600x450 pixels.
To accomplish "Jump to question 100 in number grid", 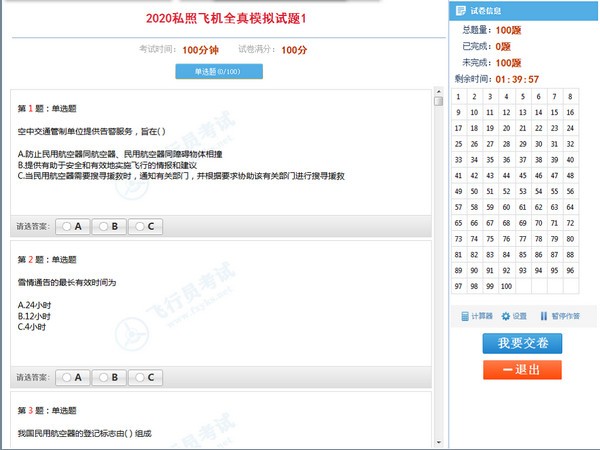I will pos(506,286).
